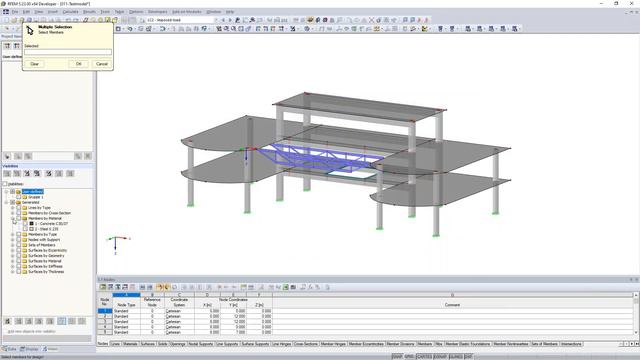Select Surfaces by Material tree item
The image size is (640, 360).
click(x=45, y=261)
